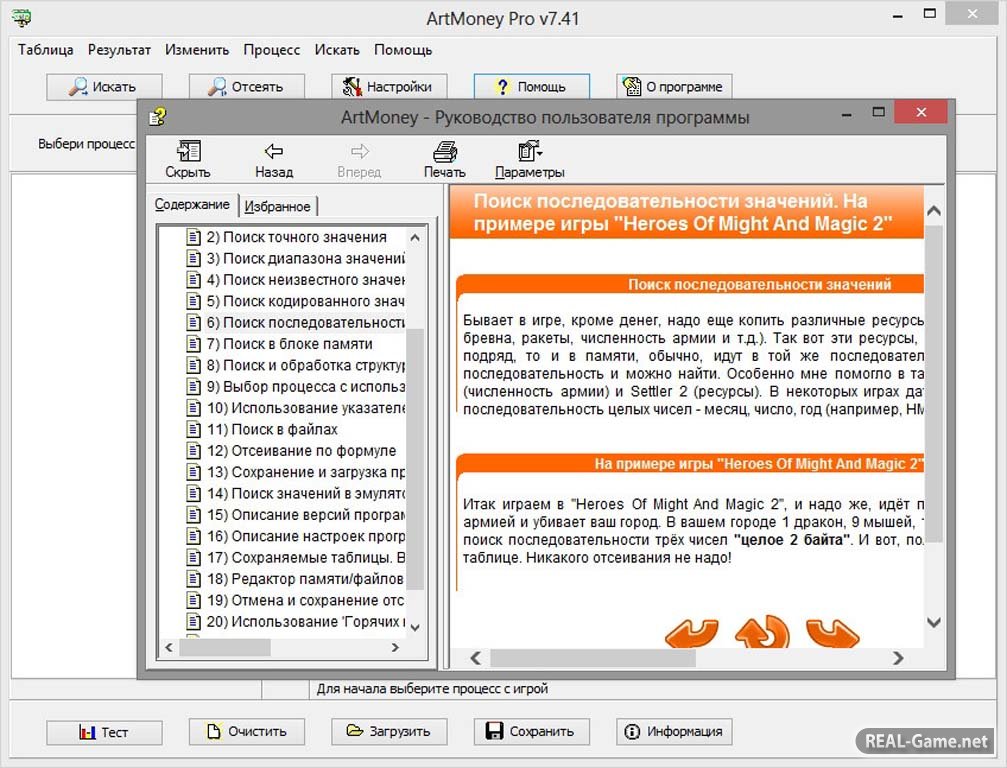This screenshot has height=768, width=1007.
Task: Click the Скрыть (Hide) icon in help toolbar
Action: 187,153
